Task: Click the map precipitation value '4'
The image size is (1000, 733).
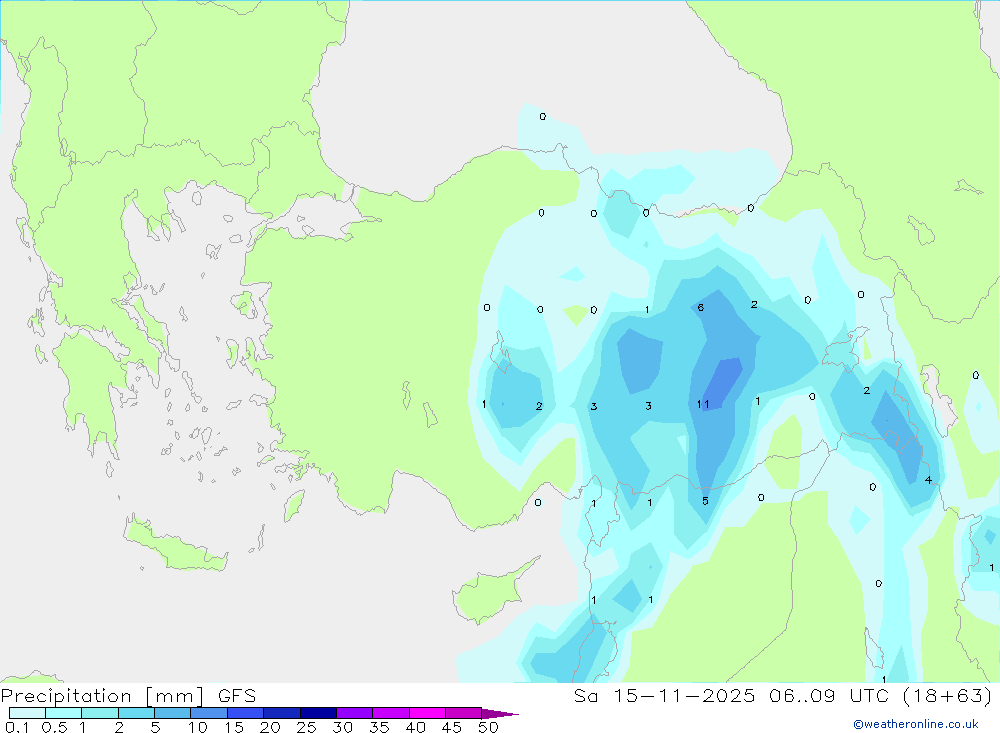Action: (928, 480)
